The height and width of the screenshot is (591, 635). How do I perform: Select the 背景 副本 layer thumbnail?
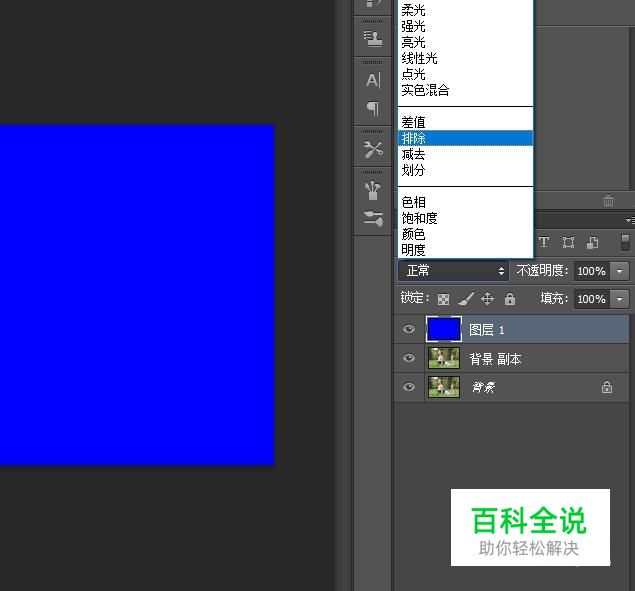click(x=444, y=358)
